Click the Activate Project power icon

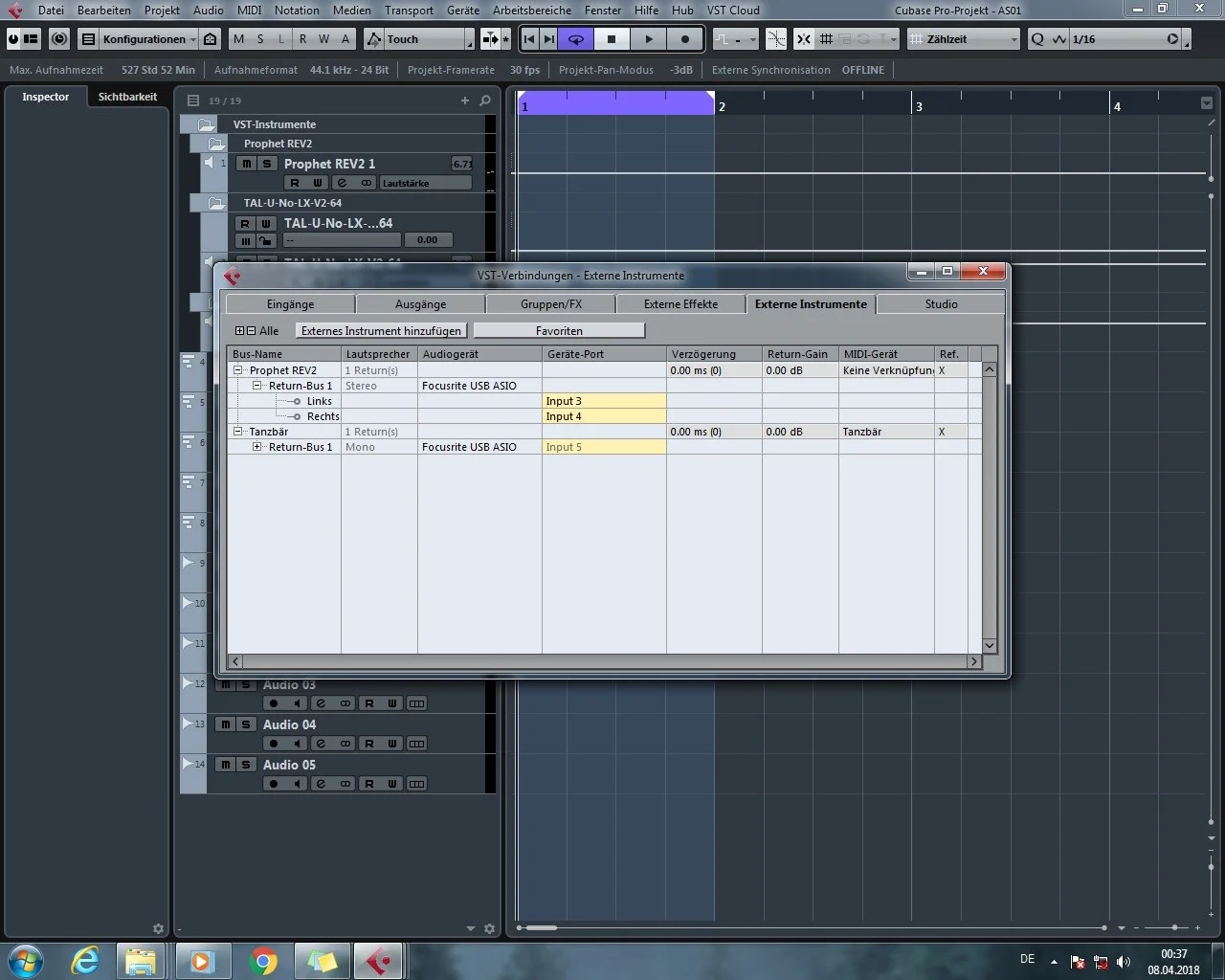(13, 39)
